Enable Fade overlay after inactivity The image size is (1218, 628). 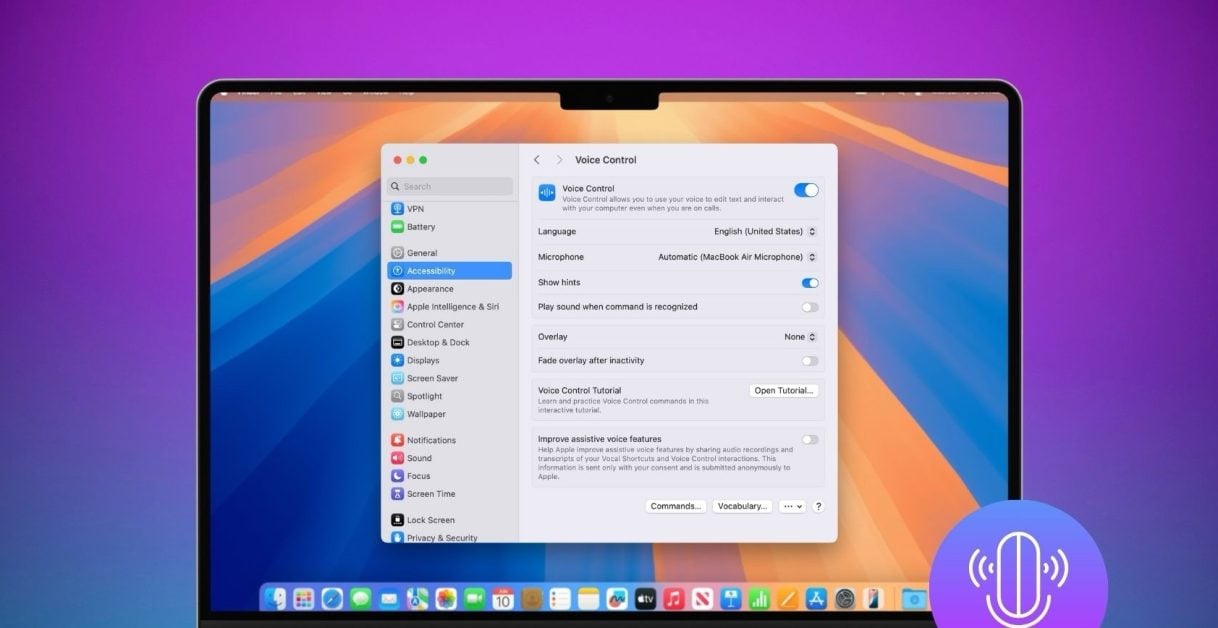pyautogui.click(x=810, y=361)
